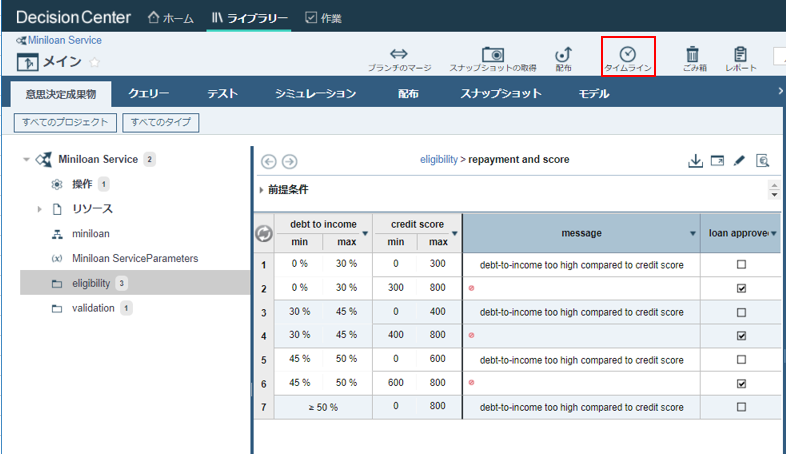Click the refresh icon in the table corner

click(264, 234)
